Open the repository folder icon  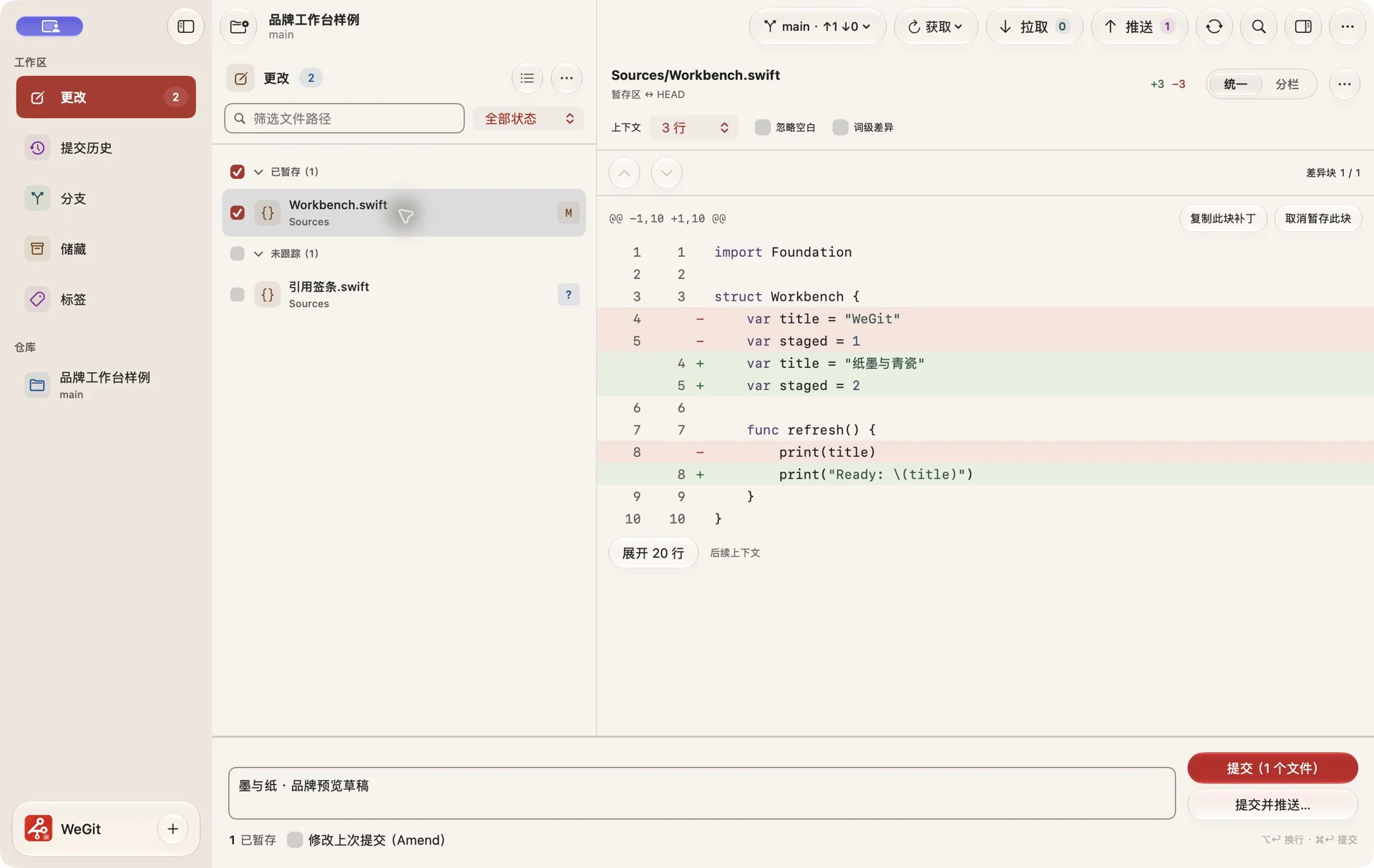pyautogui.click(x=239, y=26)
